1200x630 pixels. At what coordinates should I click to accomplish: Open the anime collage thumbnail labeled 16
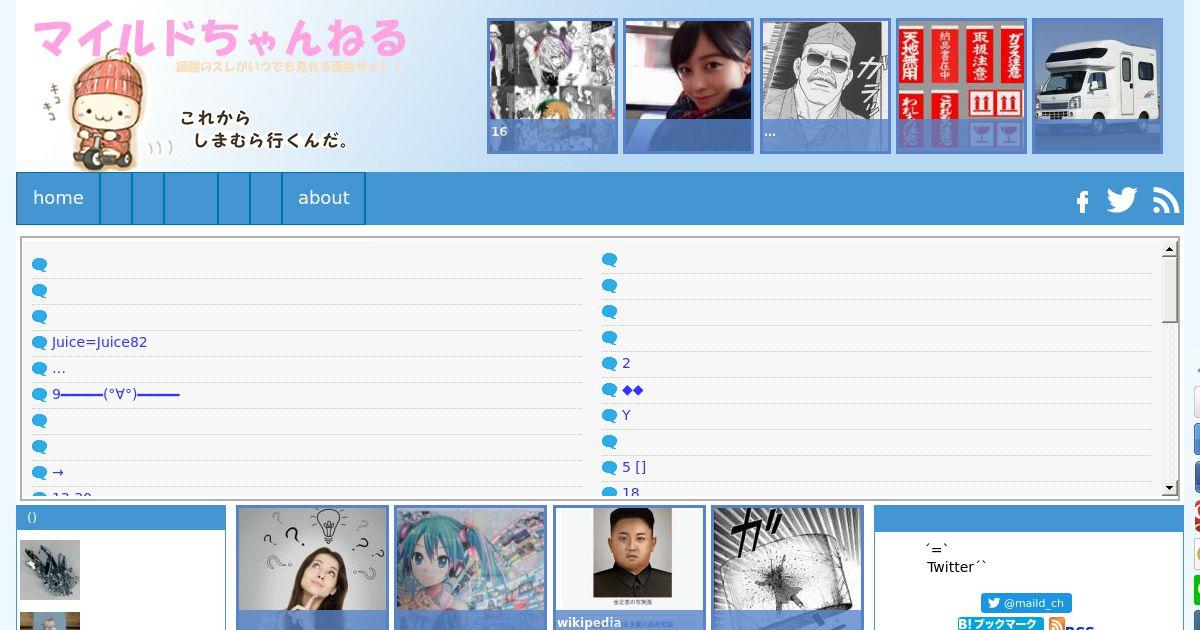point(552,86)
